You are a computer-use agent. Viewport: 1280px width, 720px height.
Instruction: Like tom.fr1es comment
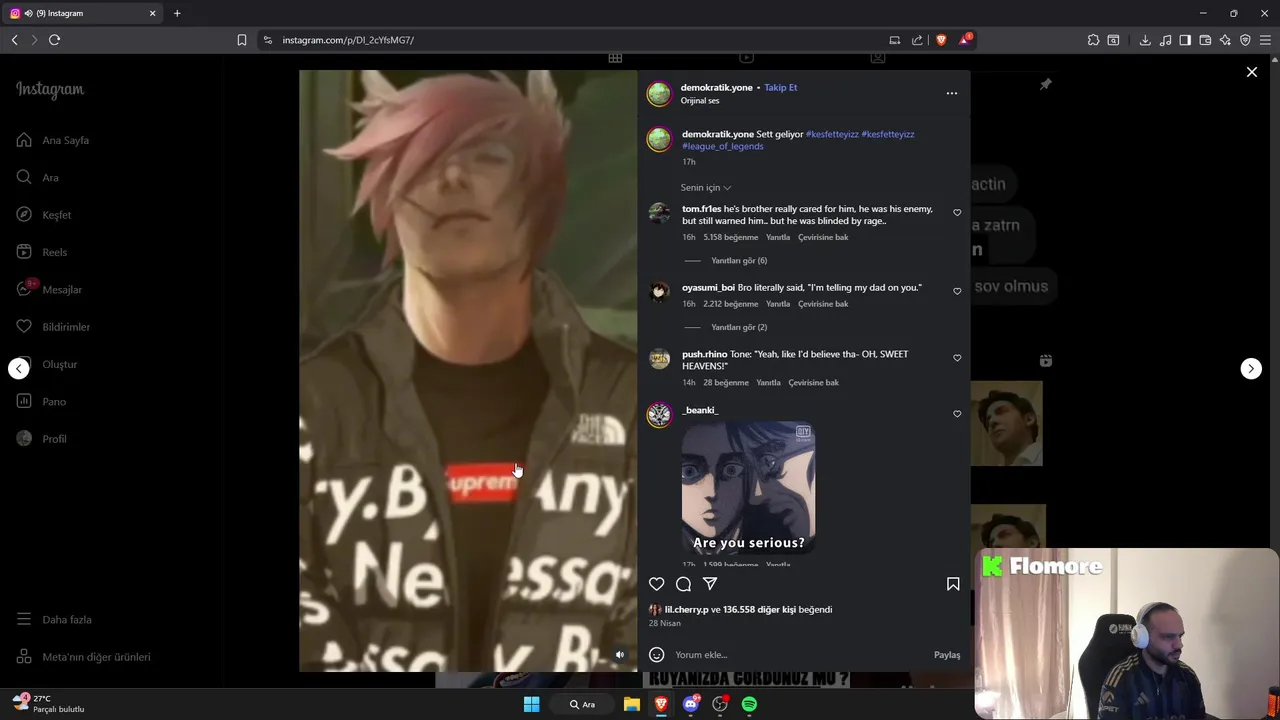(x=957, y=213)
